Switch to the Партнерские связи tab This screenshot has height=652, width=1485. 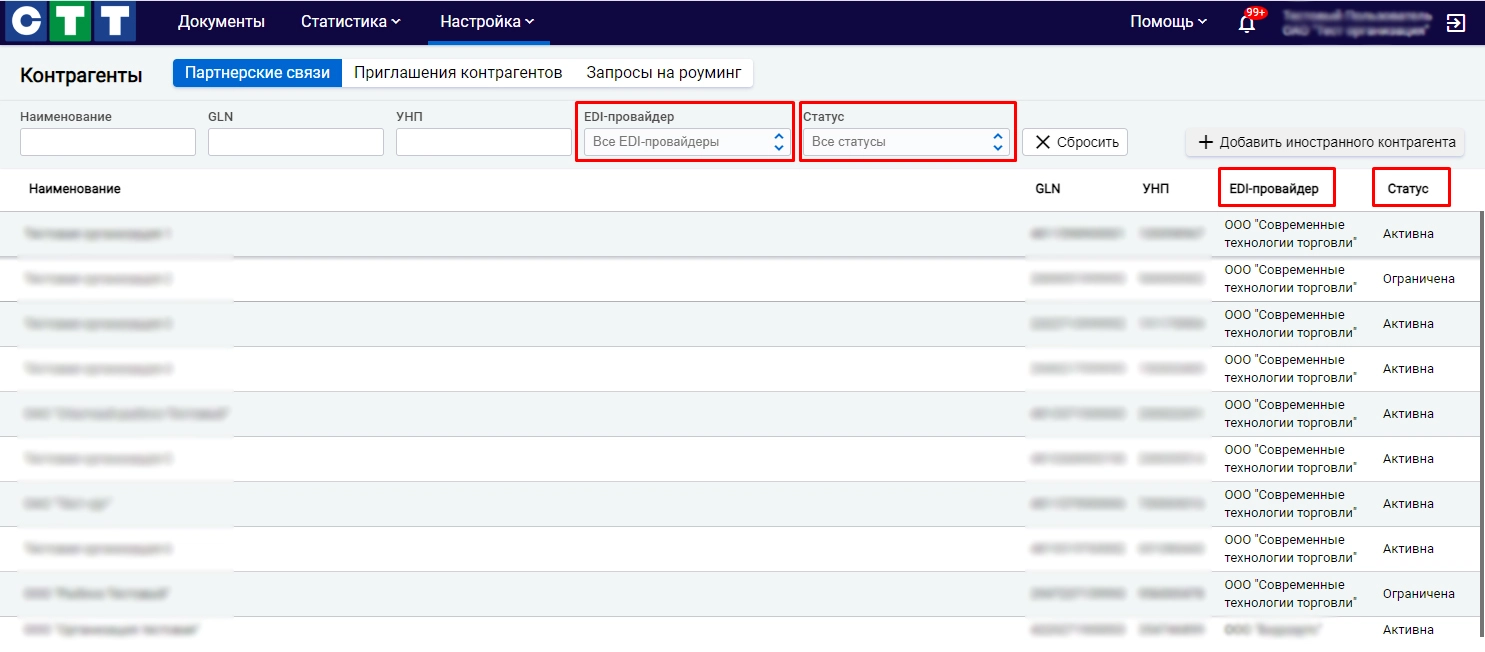pyautogui.click(x=258, y=73)
